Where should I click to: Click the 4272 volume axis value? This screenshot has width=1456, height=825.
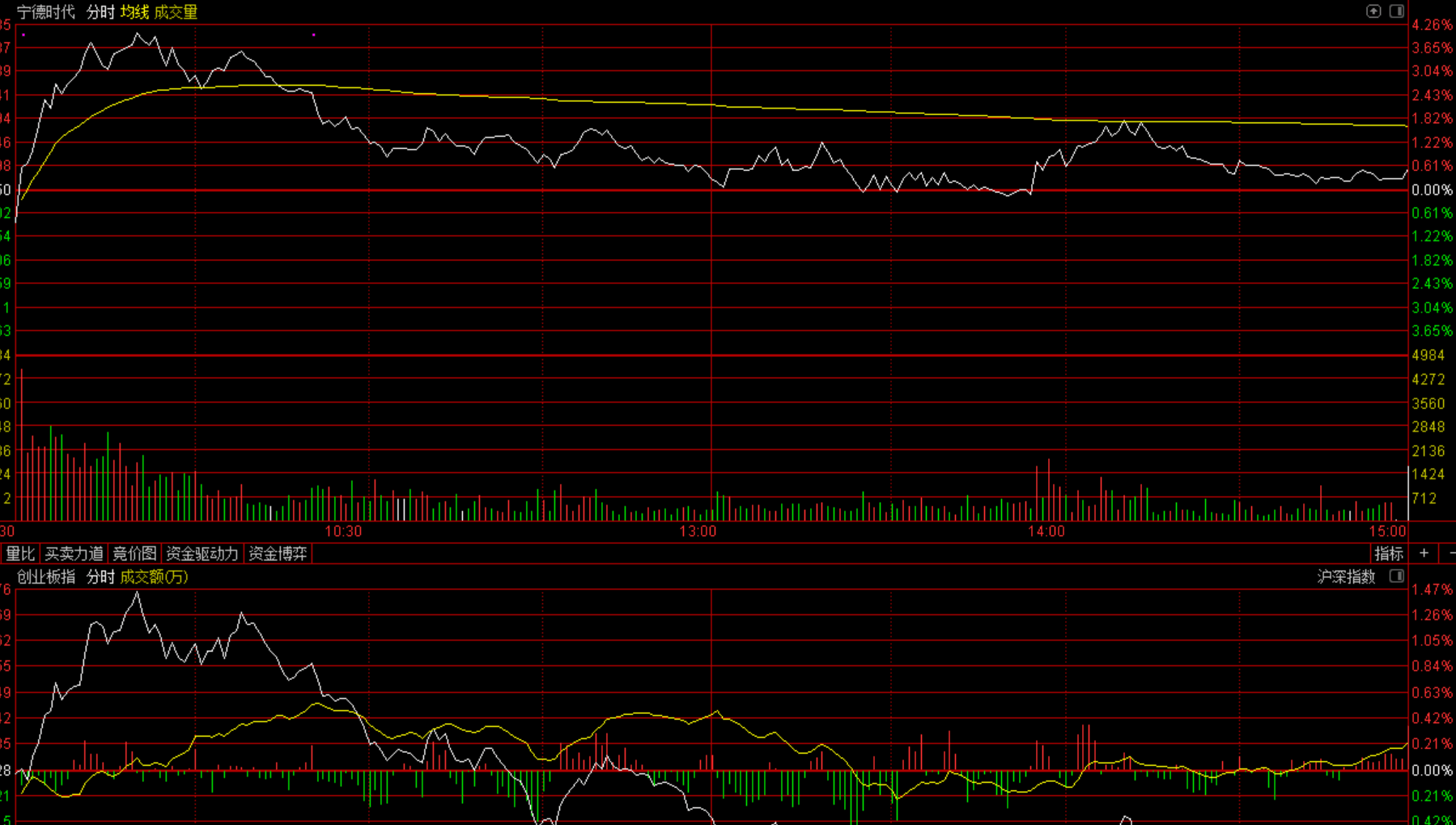pos(1428,379)
